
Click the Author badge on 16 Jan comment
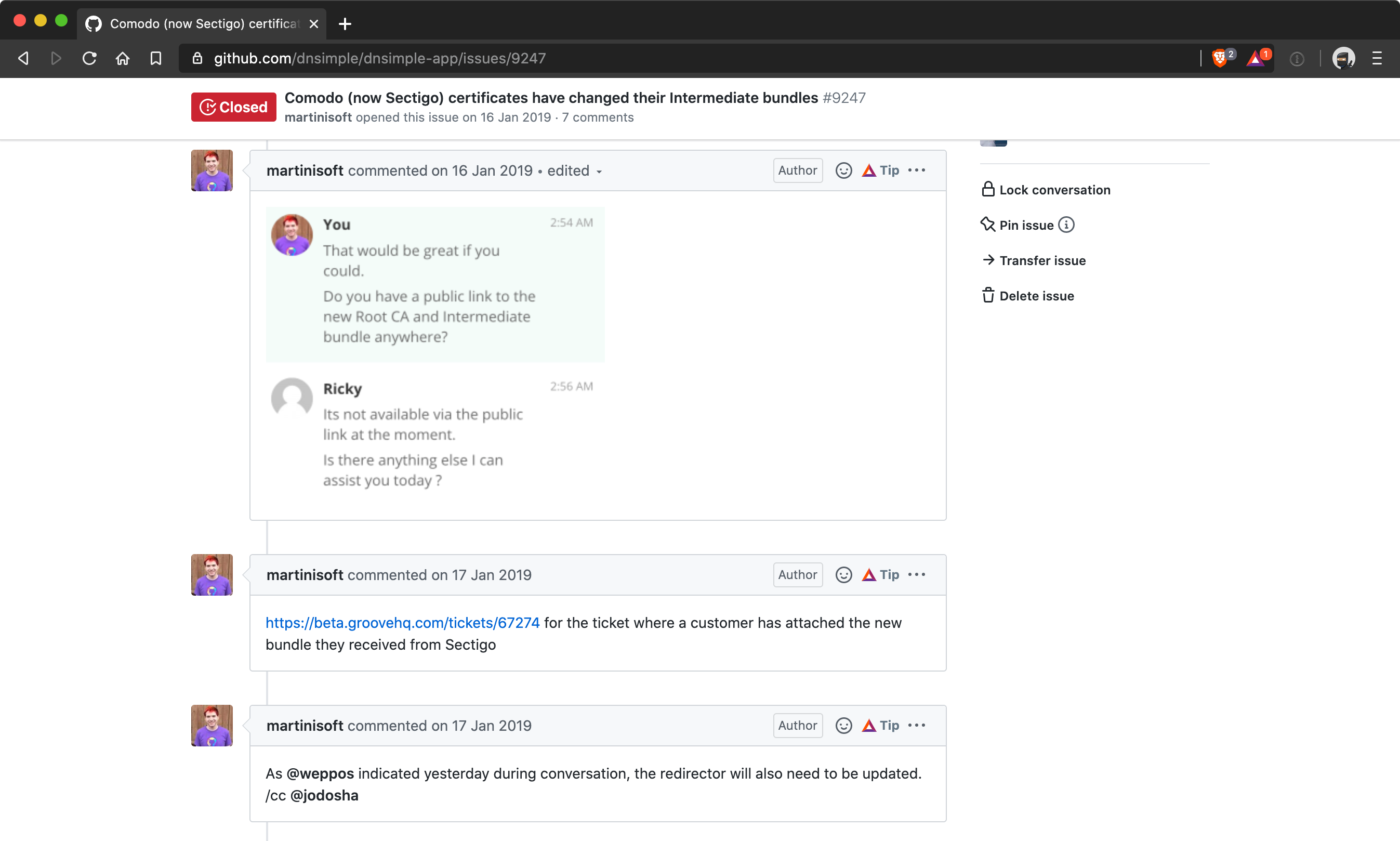pyautogui.click(x=798, y=170)
